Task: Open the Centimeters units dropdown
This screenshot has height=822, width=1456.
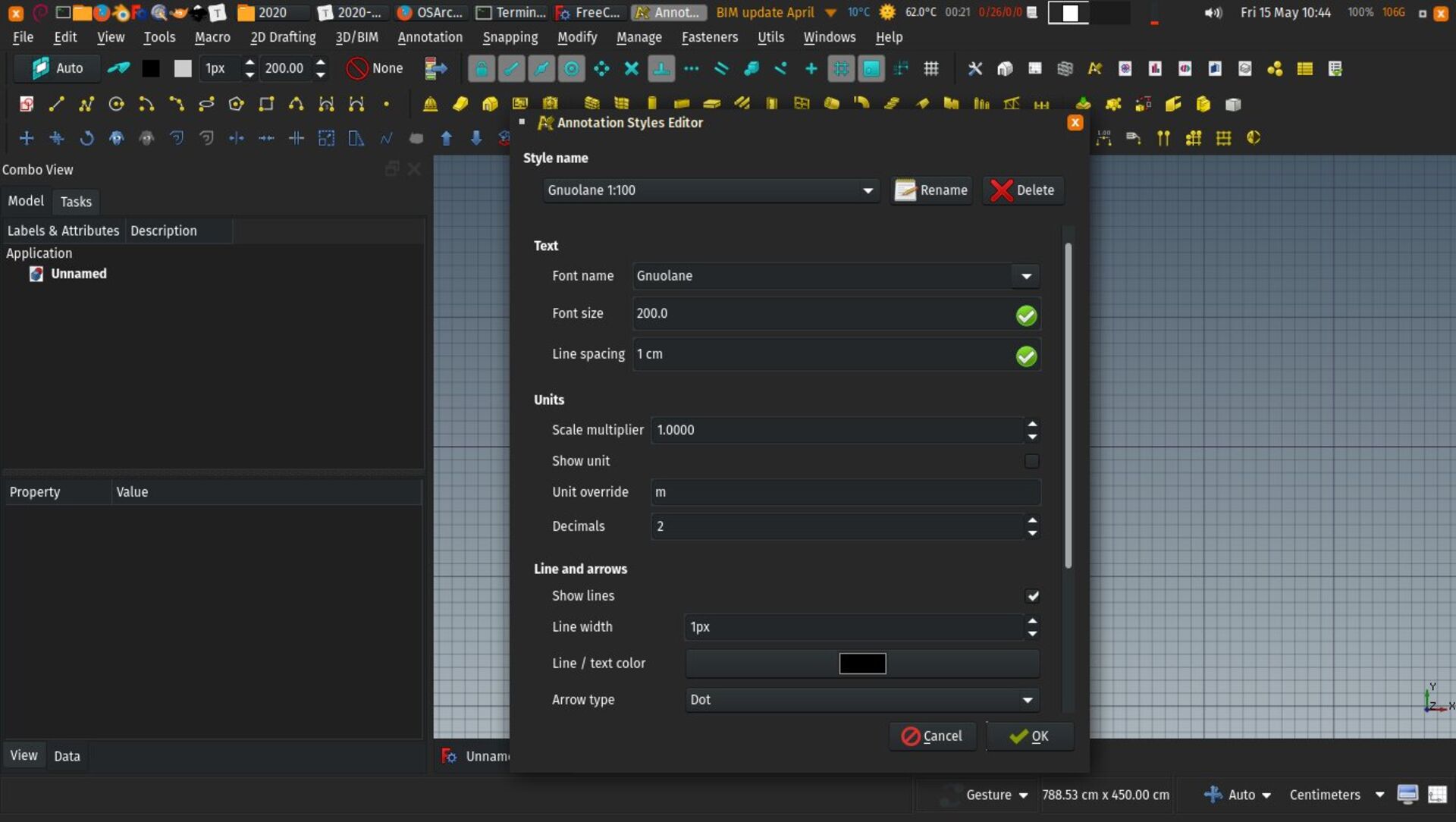Action: (1335, 795)
